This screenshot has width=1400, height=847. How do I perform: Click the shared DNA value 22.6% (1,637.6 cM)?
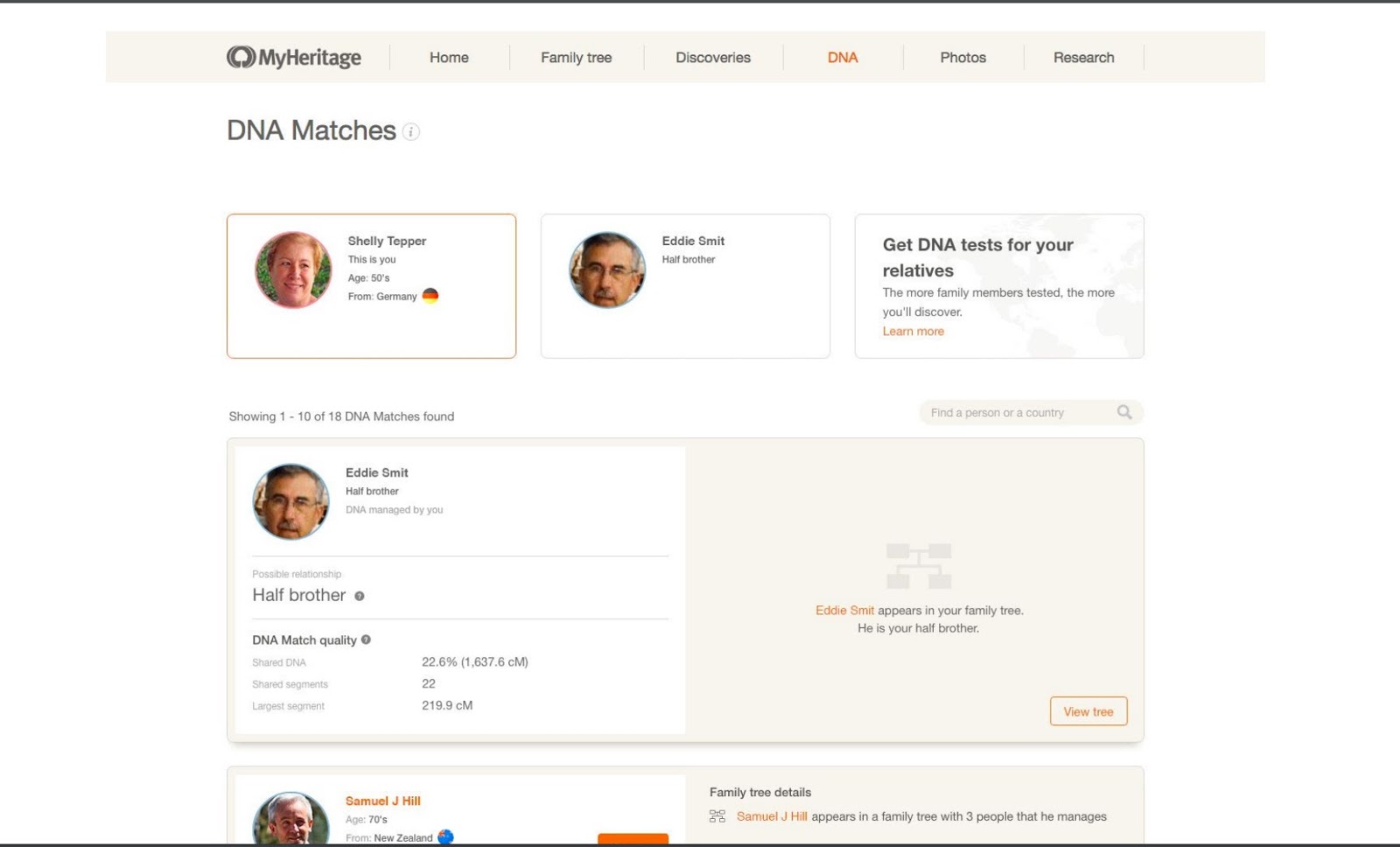(x=475, y=662)
